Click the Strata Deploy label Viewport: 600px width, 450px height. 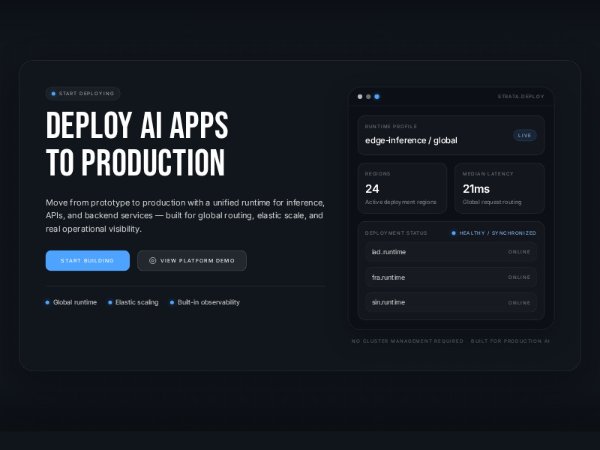[520, 97]
